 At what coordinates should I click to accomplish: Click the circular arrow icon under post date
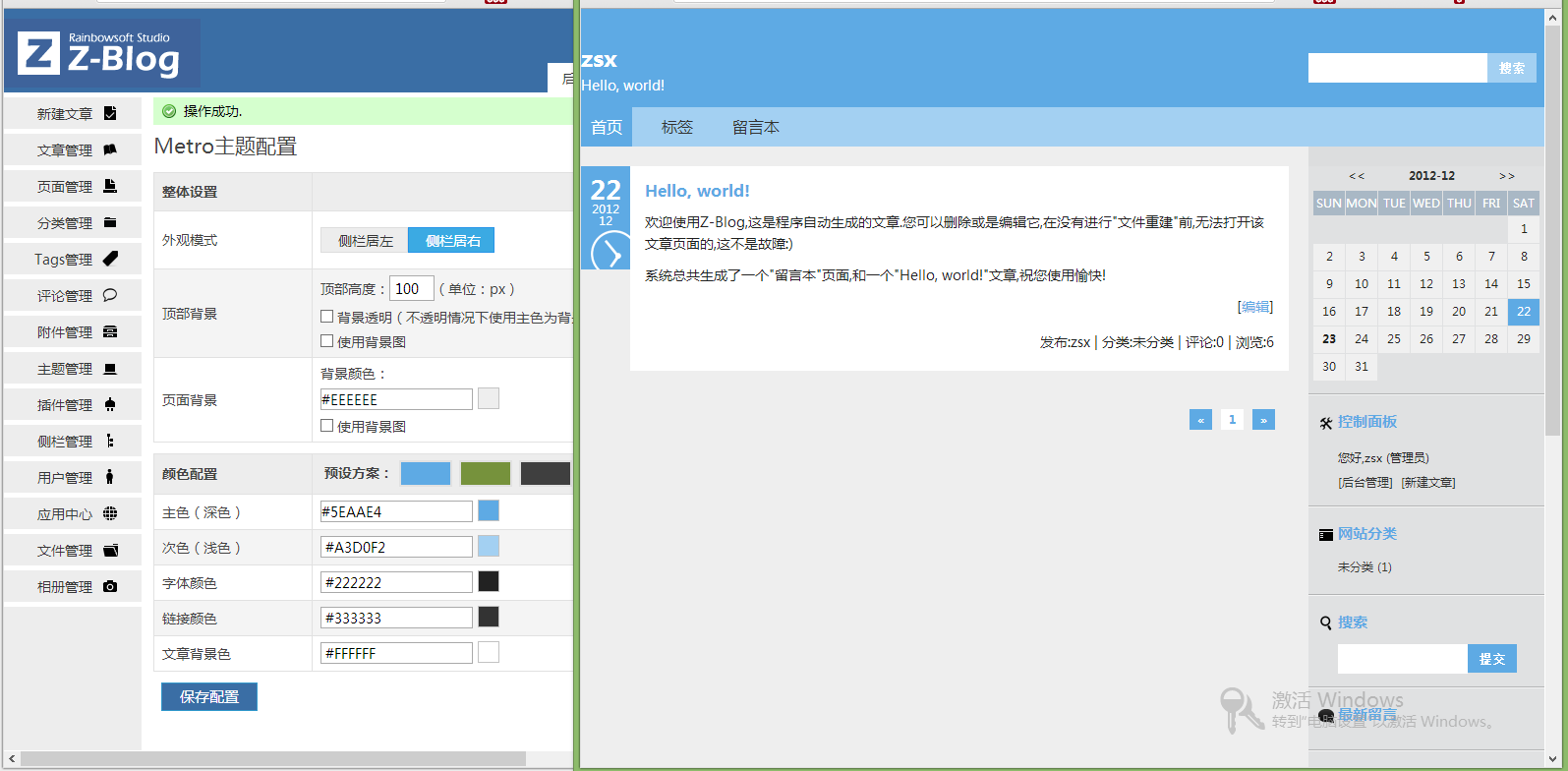tap(610, 252)
